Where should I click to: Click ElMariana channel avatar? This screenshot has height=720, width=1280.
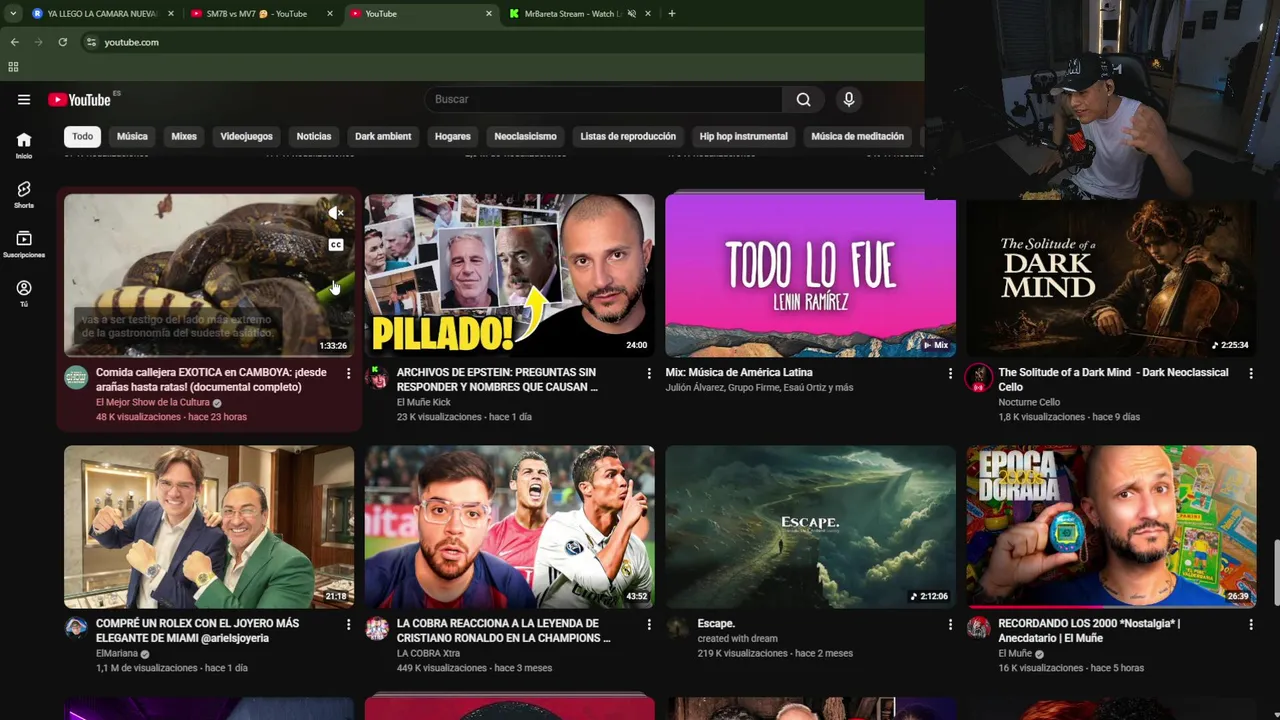[x=76, y=628]
